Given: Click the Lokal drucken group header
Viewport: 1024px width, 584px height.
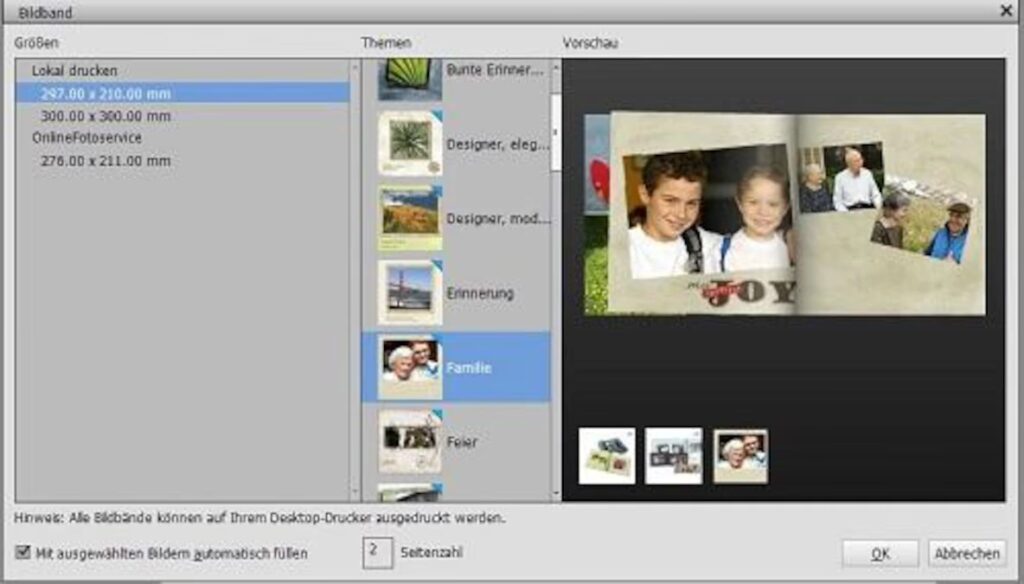Looking at the screenshot, I should coord(74,71).
